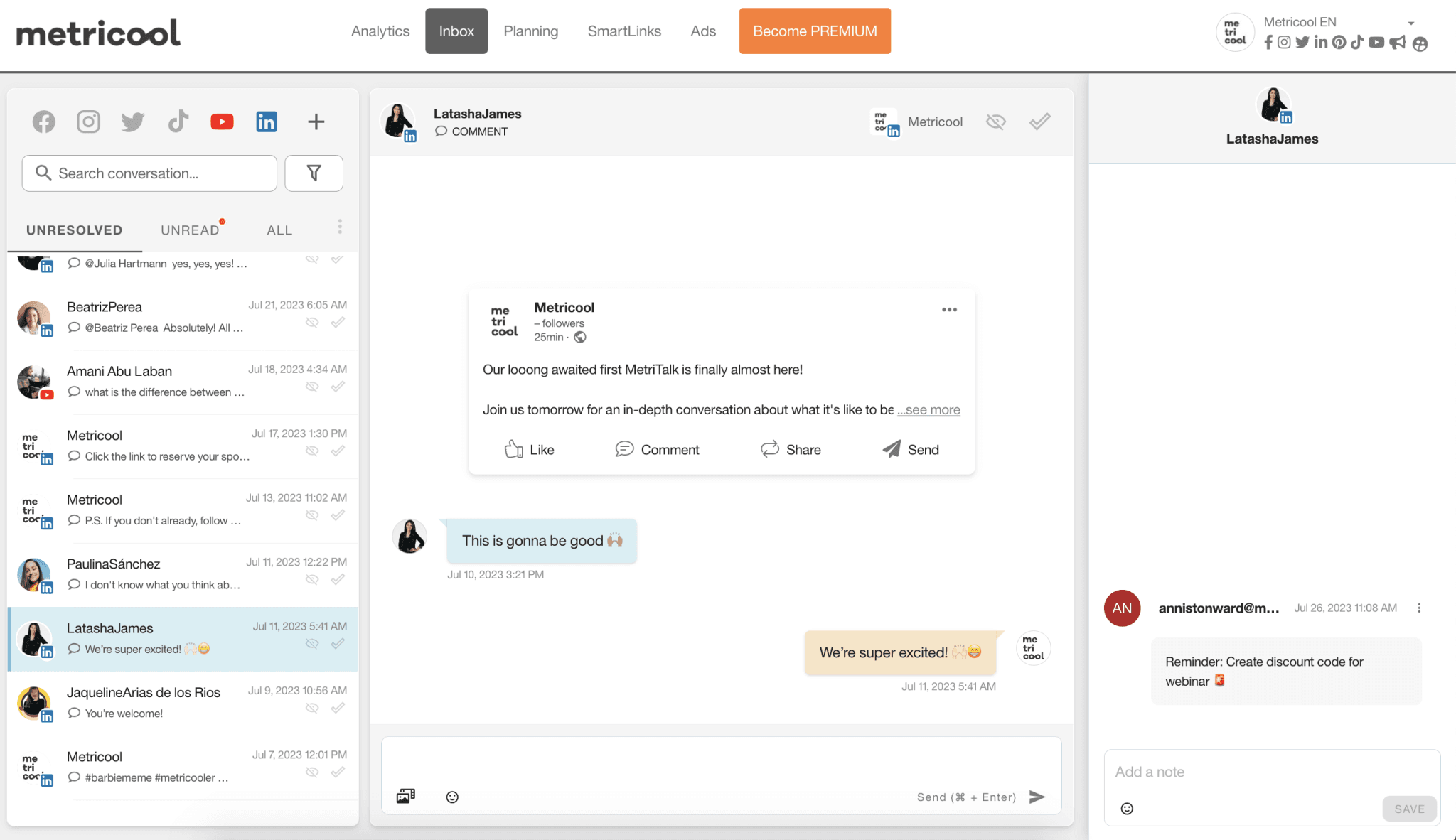This screenshot has height=840, width=1456.
Task: Select the Instagram network filter icon
Action: click(x=88, y=121)
